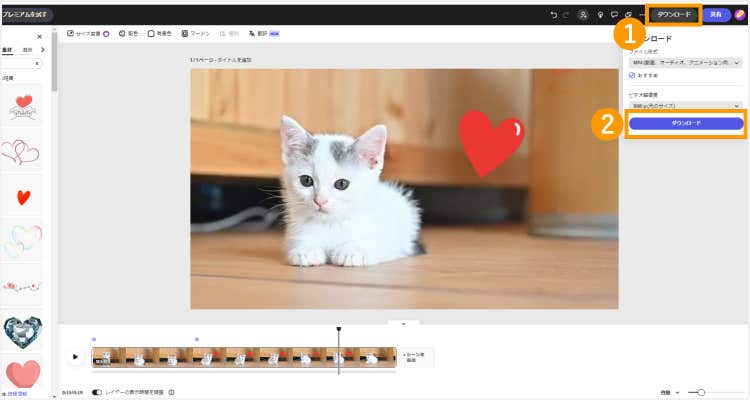Screen dimensions: 750x400
Task: Click the first purple keyframe dot above timeline
Action: pyautogui.click(x=94, y=339)
